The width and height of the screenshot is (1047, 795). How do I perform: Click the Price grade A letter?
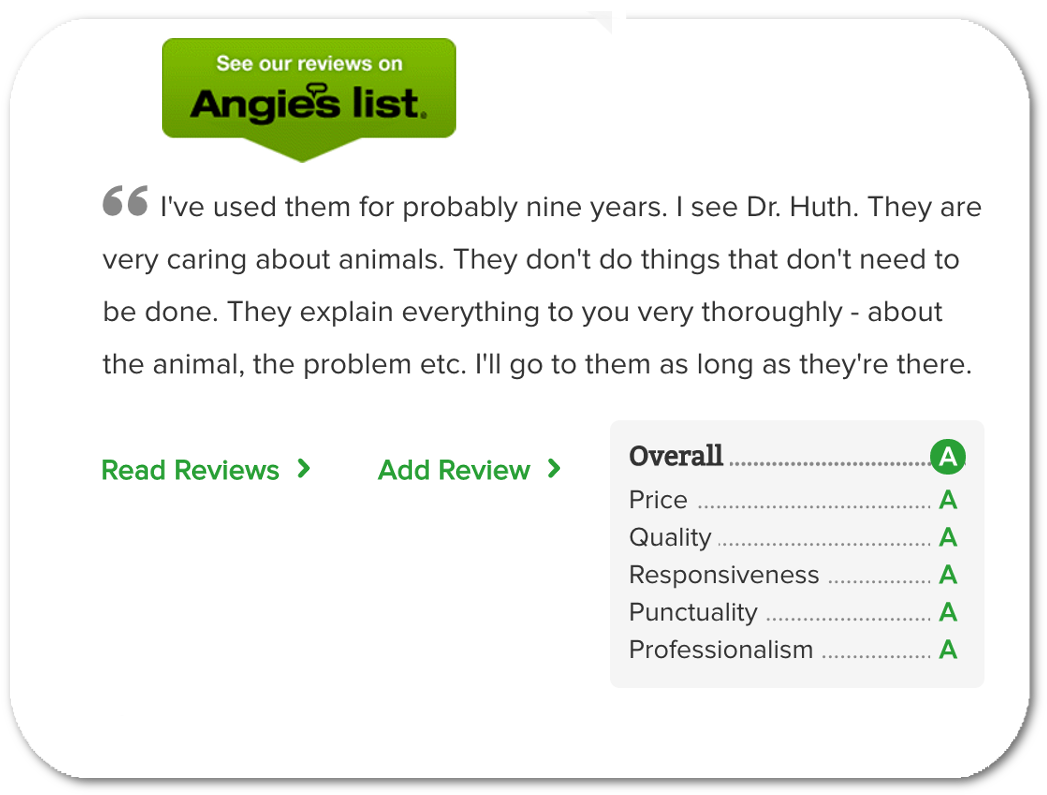pyautogui.click(x=948, y=500)
